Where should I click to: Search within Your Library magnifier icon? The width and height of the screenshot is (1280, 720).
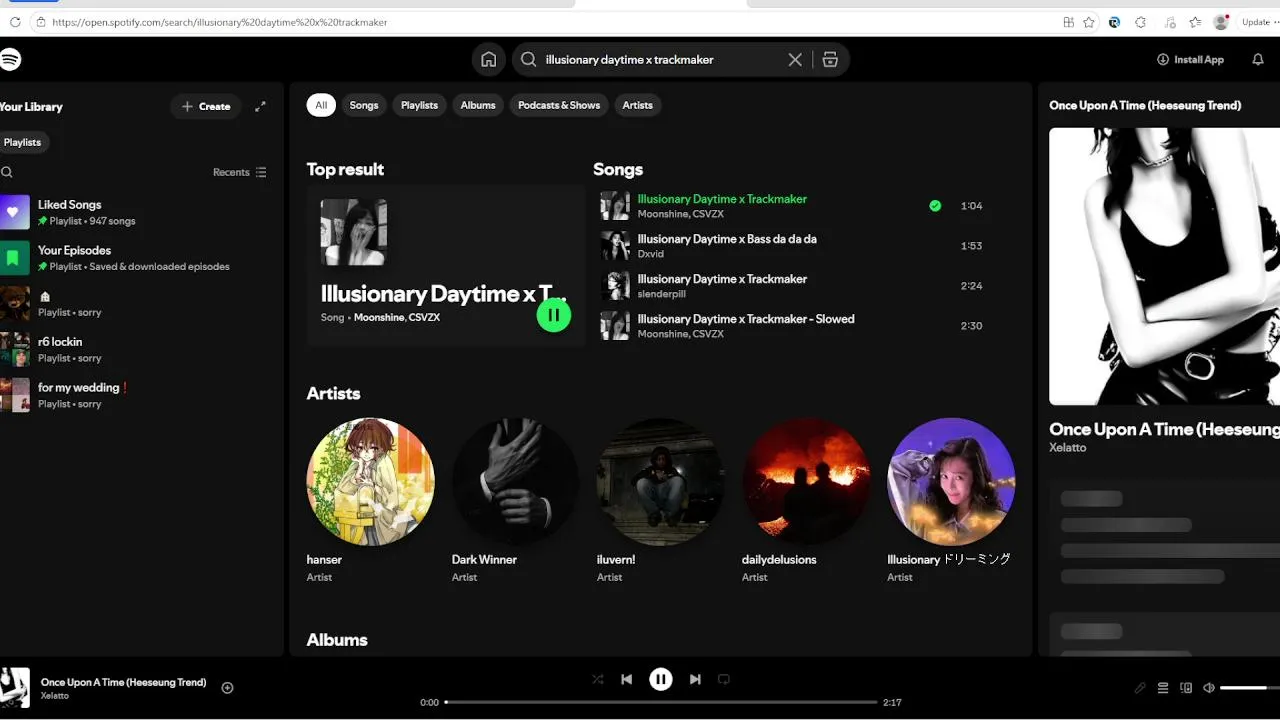(7, 172)
